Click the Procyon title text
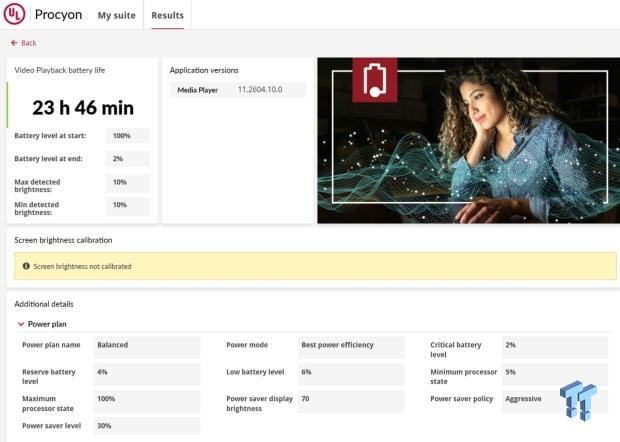 [59, 15]
